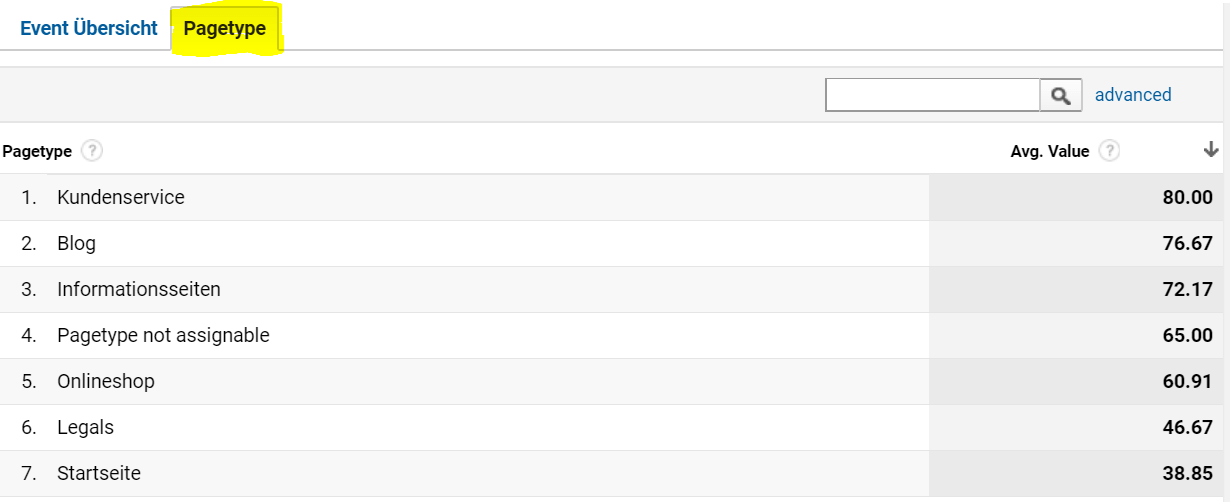This screenshot has width=1230, height=502.
Task: Click help icon next to Pagetype header
Action: pyautogui.click(x=92, y=151)
